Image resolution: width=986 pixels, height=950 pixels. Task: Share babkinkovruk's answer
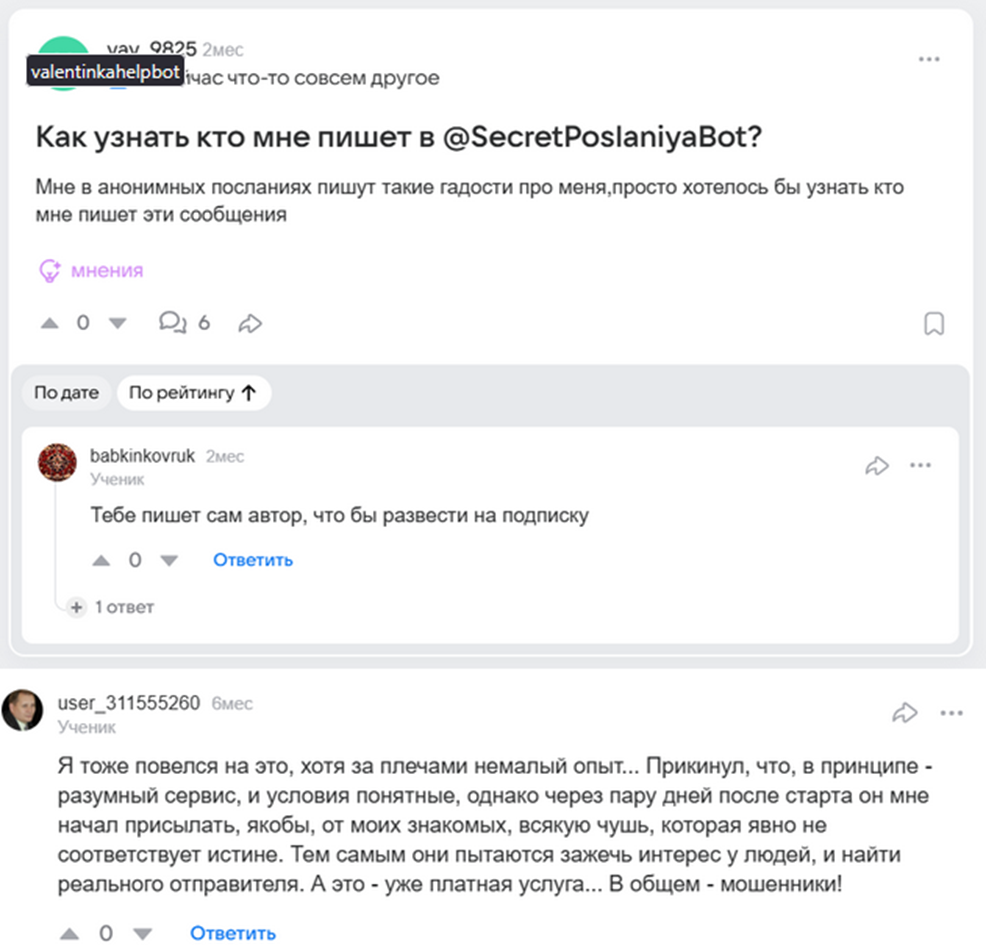click(877, 466)
